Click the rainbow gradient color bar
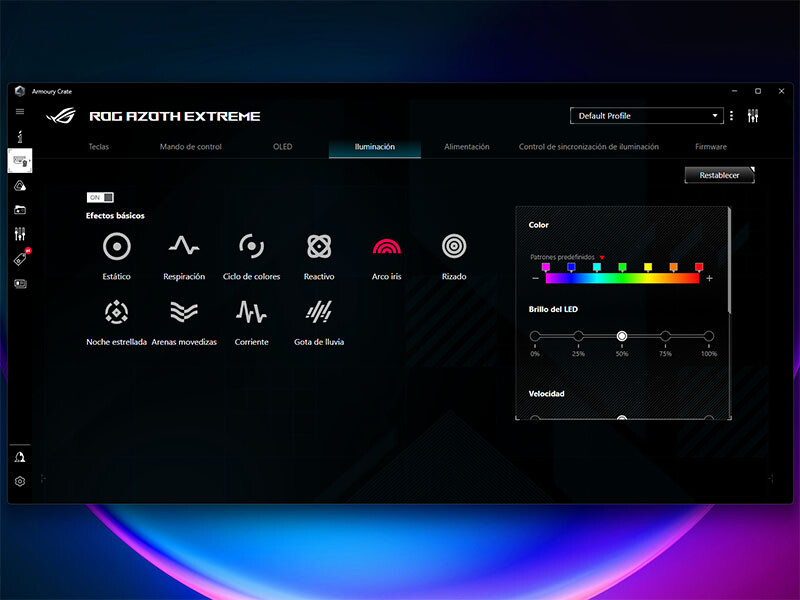The image size is (800, 600). click(622, 279)
